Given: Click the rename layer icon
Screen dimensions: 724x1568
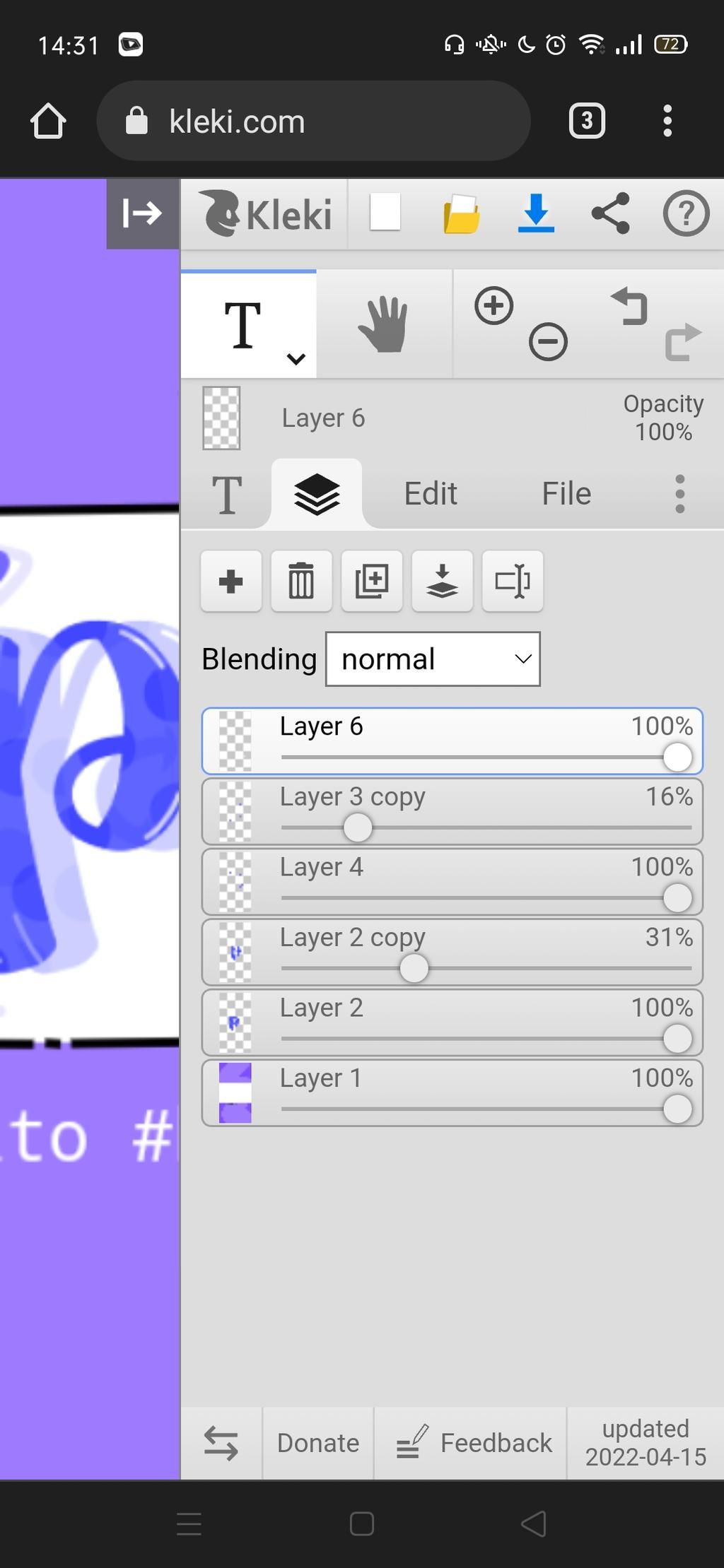Looking at the screenshot, I should (513, 582).
